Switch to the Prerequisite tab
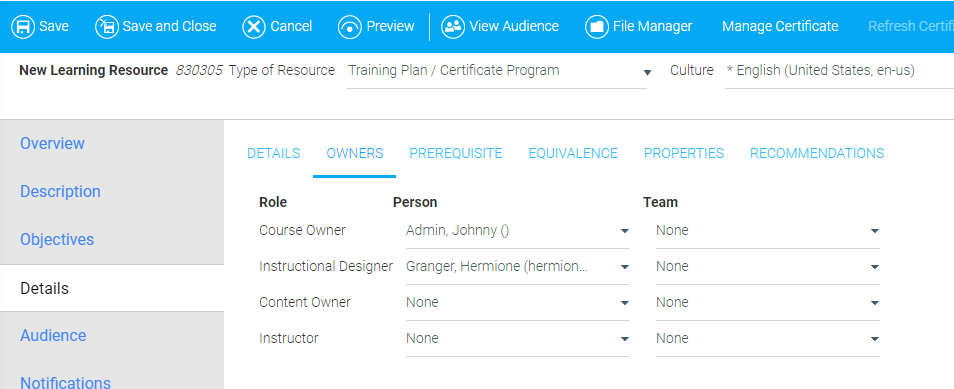This screenshot has width=954, height=389. pyautogui.click(x=456, y=153)
